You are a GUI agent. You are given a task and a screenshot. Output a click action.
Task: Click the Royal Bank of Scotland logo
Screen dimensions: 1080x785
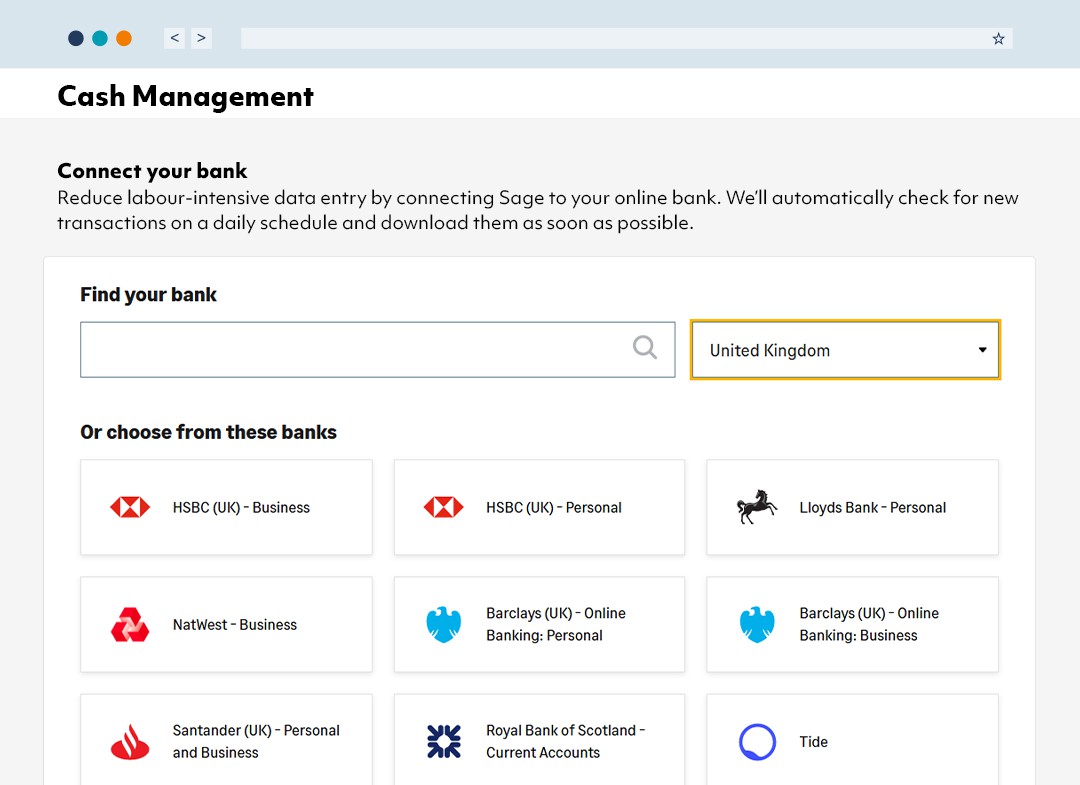point(443,741)
